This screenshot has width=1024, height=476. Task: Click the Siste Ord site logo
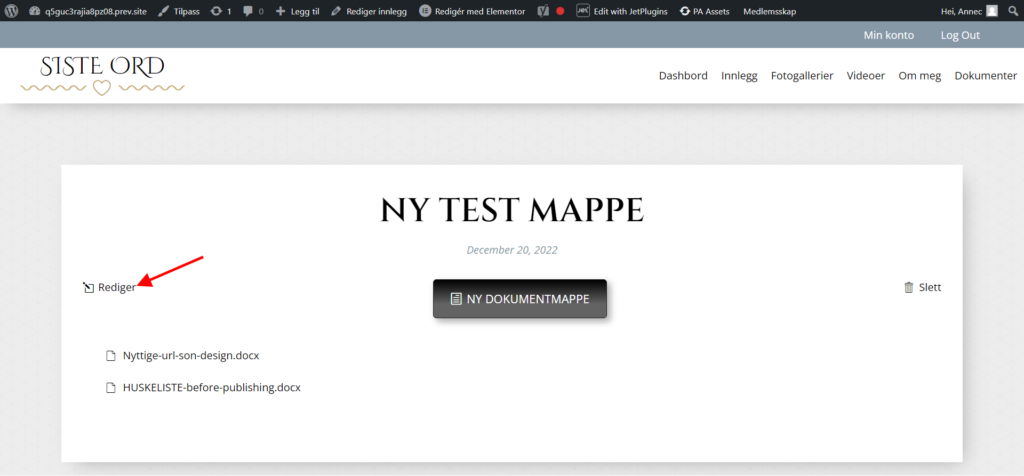click(103, 76)
